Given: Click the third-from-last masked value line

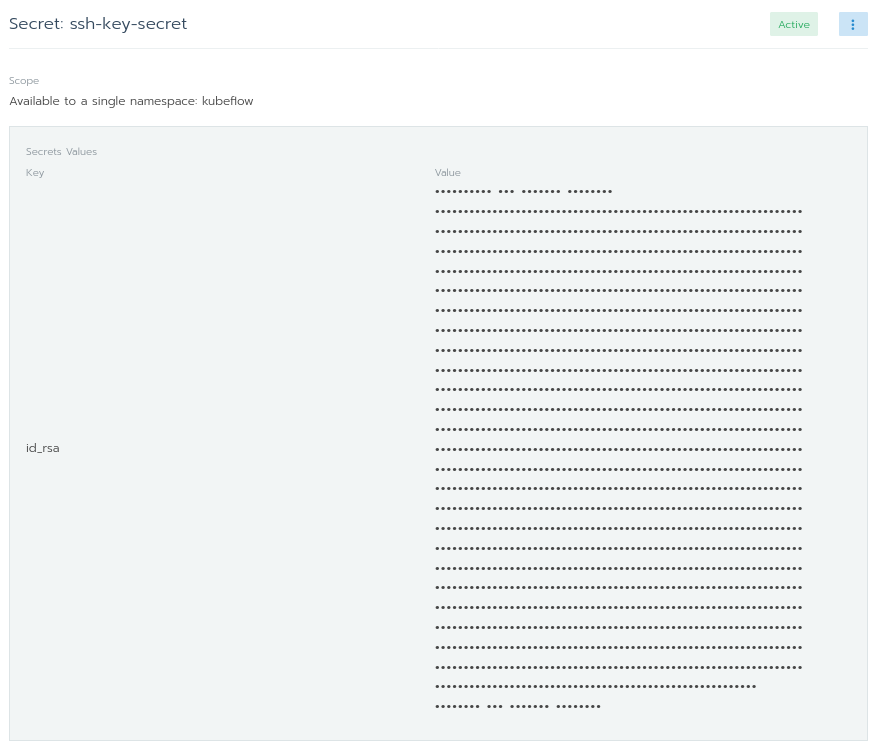Looking at the screenshot, I should click(618, 667).
